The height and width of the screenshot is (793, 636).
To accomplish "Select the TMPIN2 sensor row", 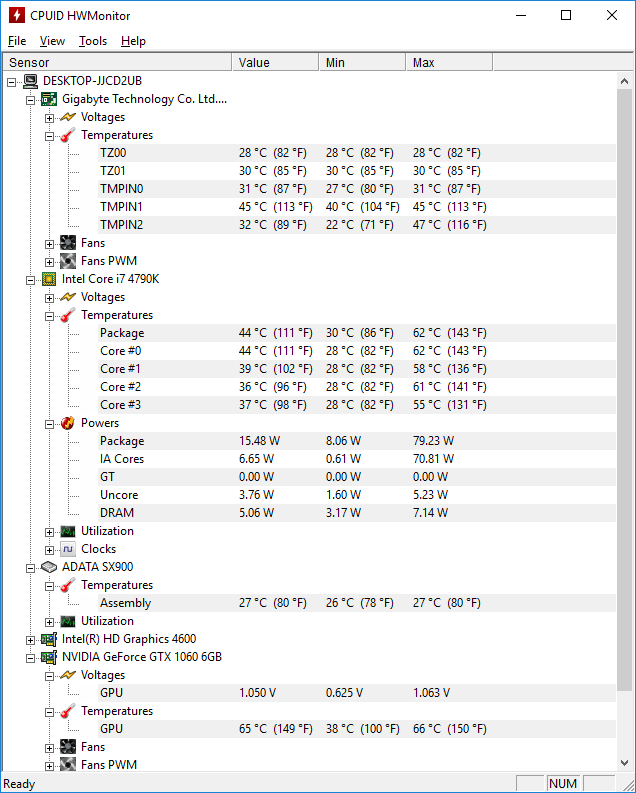I will coord(357,225).
